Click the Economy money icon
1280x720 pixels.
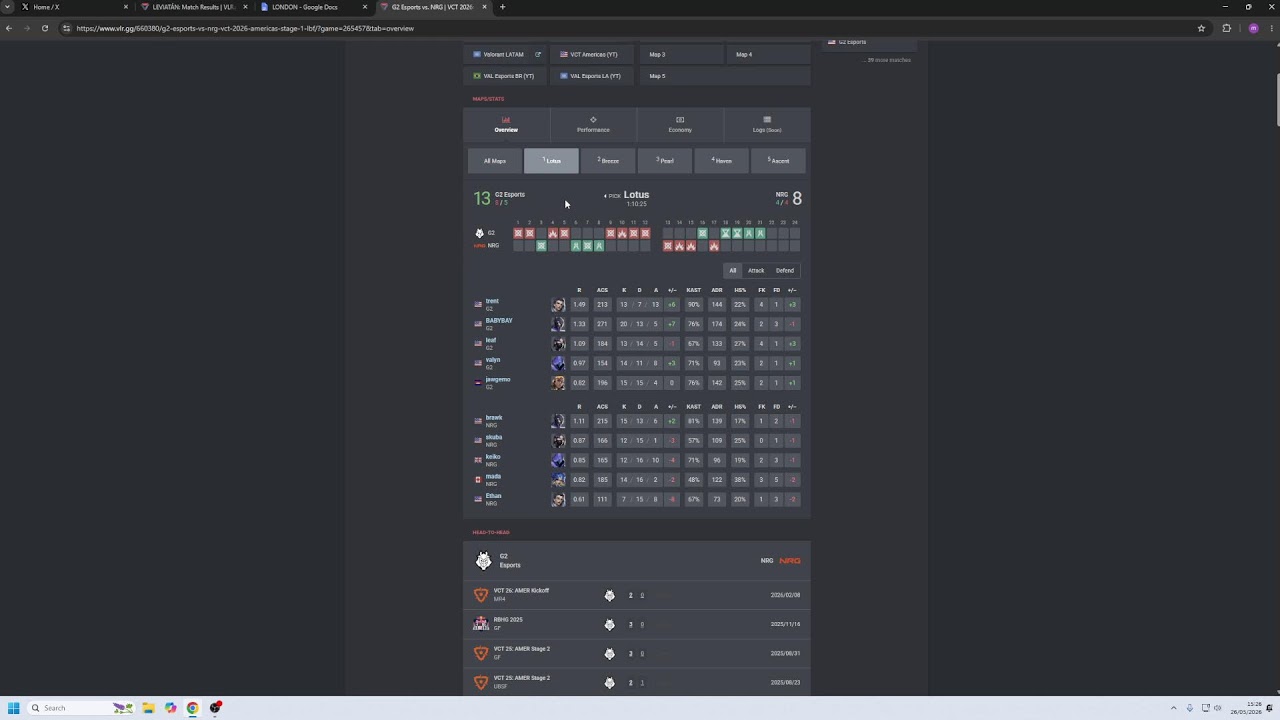pos(680,120)
